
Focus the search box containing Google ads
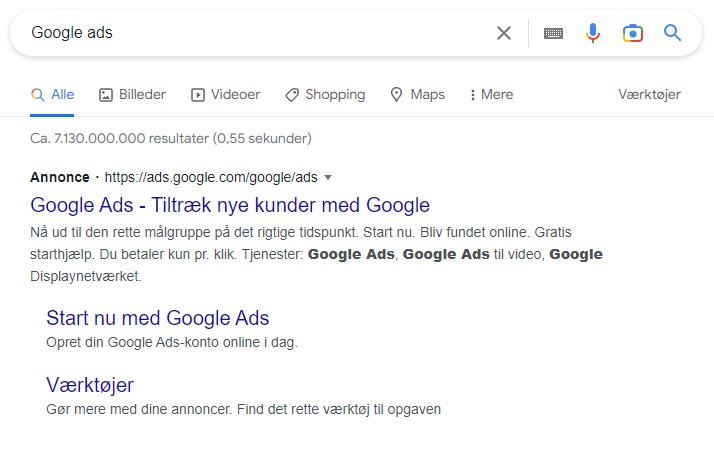(x=255, y=33)
